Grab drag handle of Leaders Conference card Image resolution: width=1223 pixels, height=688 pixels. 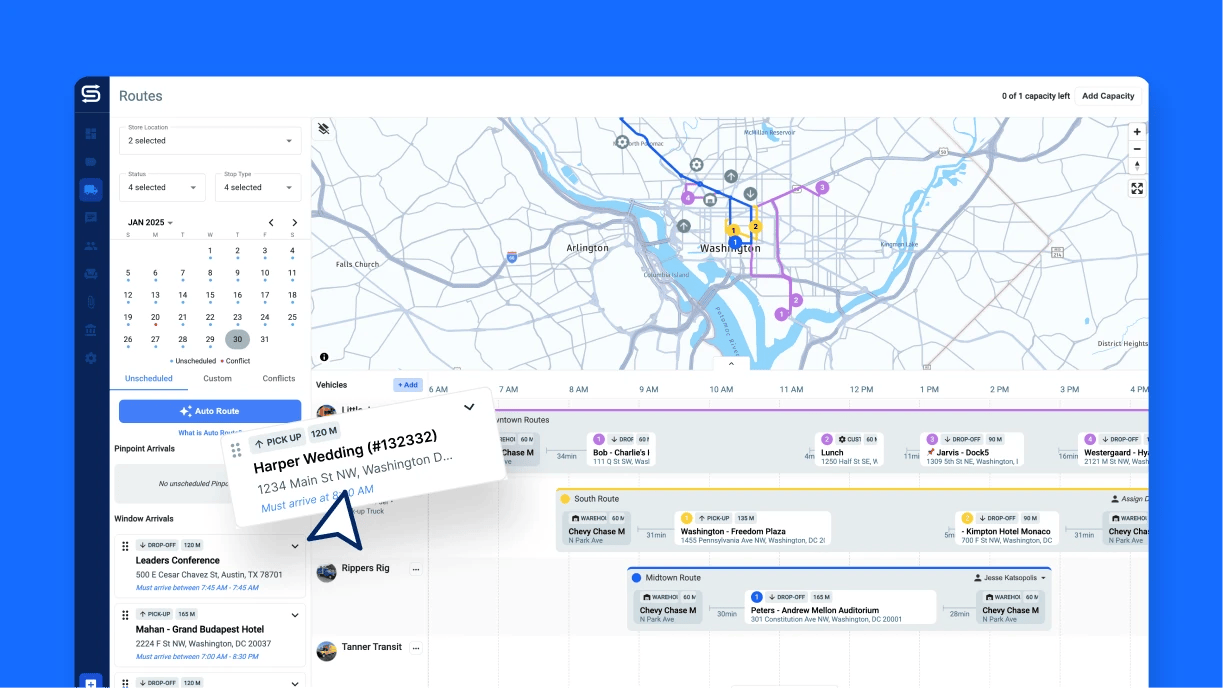point(125,546)
